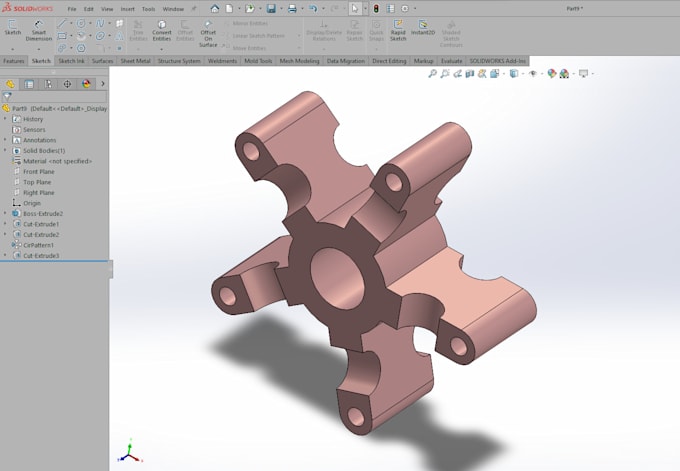Create a New document
The width and height of the screenshot is (680, 471).
229,8
